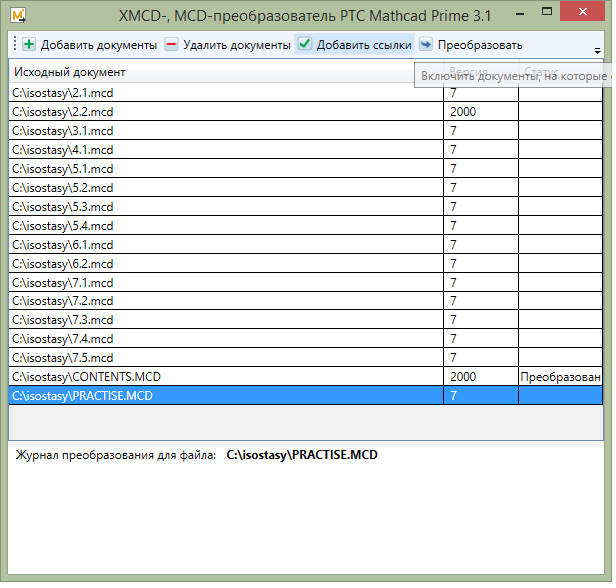Click the Журнал преобразования для файла label
This screenshot has width=616, height=588.
point(116,455)
